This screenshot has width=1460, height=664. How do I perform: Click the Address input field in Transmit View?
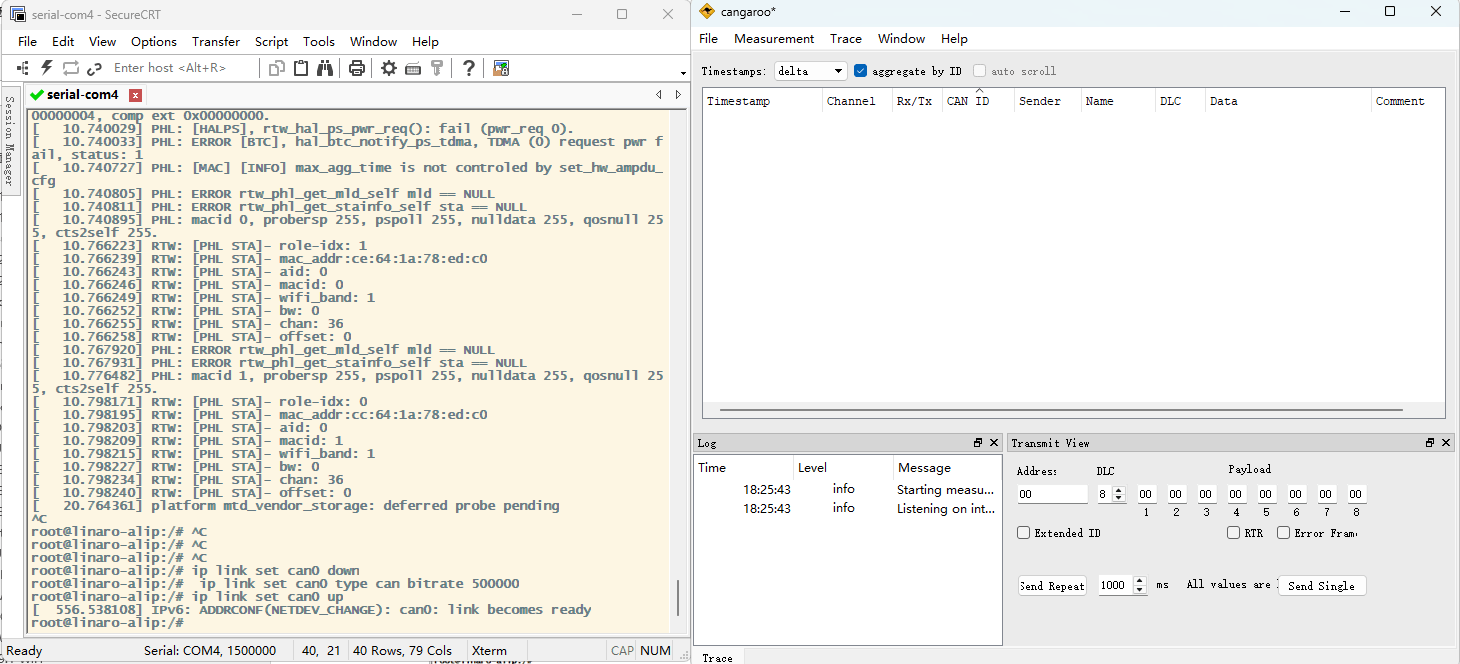(1052, 494)
